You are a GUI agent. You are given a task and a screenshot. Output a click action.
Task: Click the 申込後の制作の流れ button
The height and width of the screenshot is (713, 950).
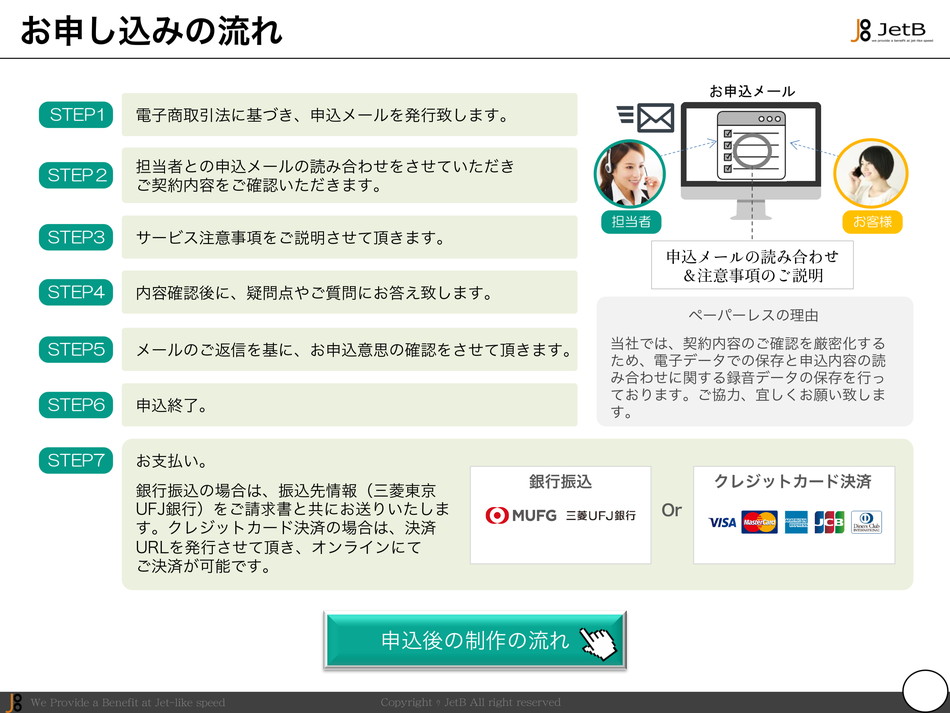[x=475, y=641]
